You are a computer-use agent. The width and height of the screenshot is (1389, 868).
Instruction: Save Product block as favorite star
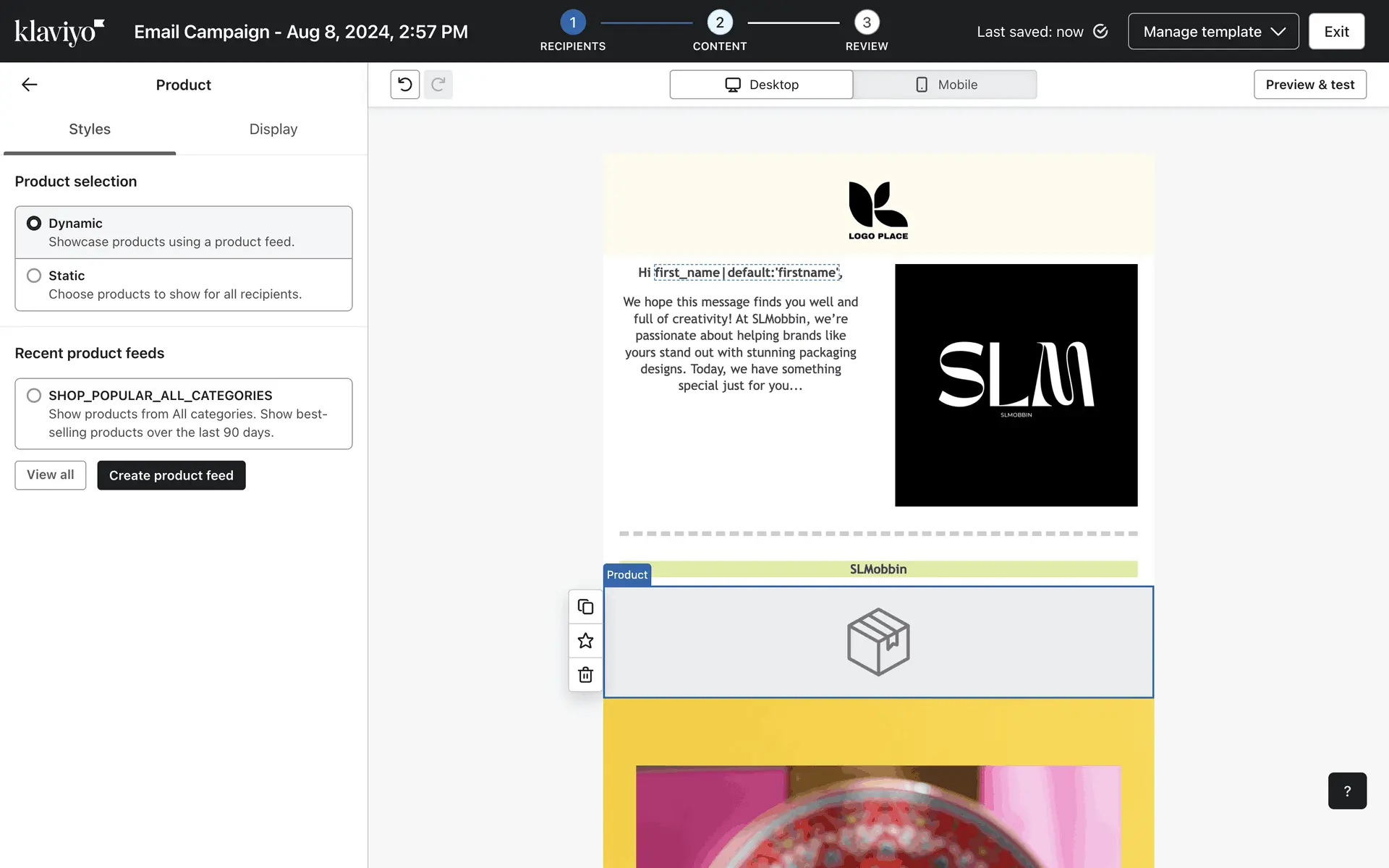coord(585,641)
